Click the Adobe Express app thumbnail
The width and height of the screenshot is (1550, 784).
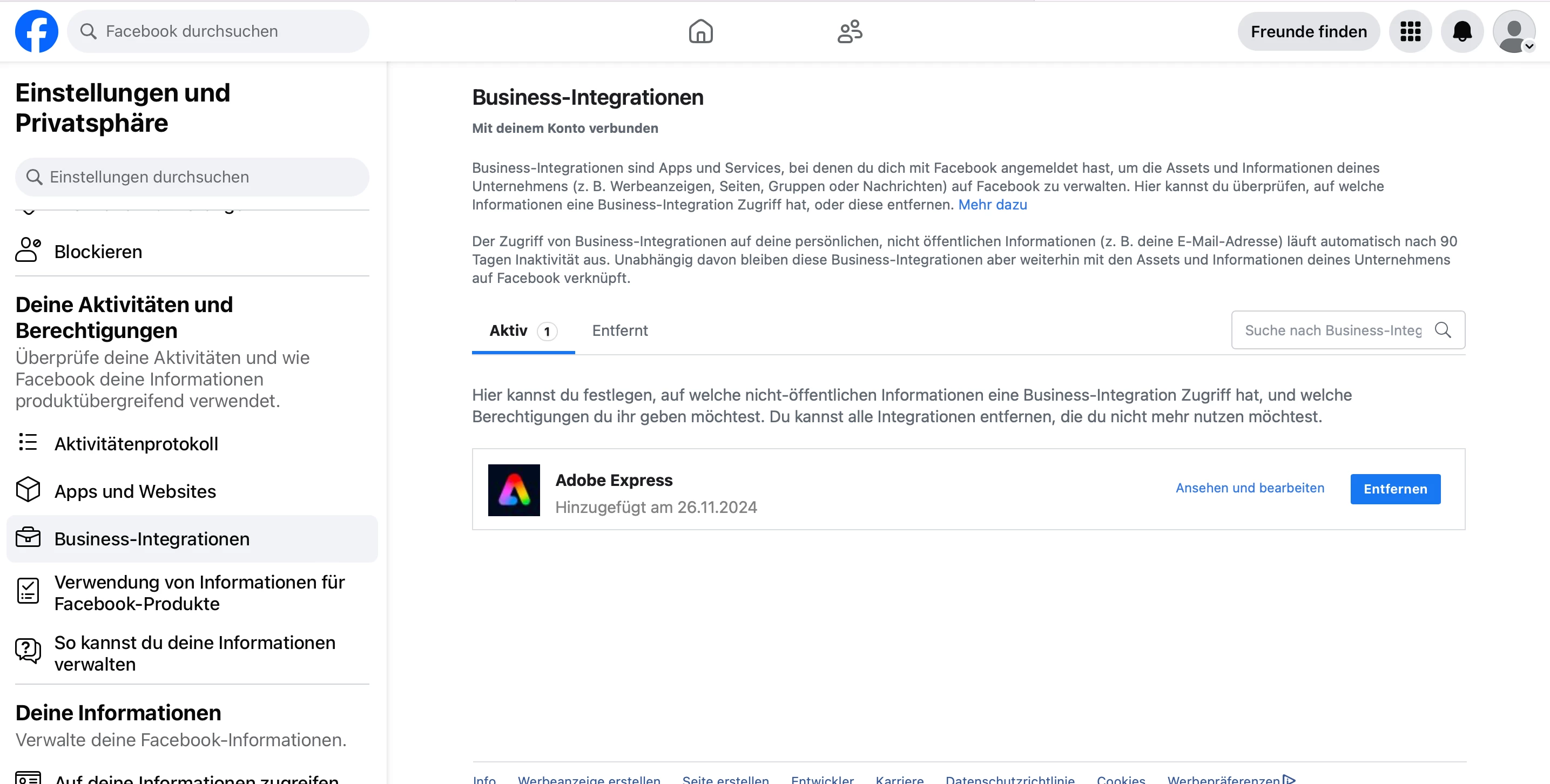pos(513,490)
